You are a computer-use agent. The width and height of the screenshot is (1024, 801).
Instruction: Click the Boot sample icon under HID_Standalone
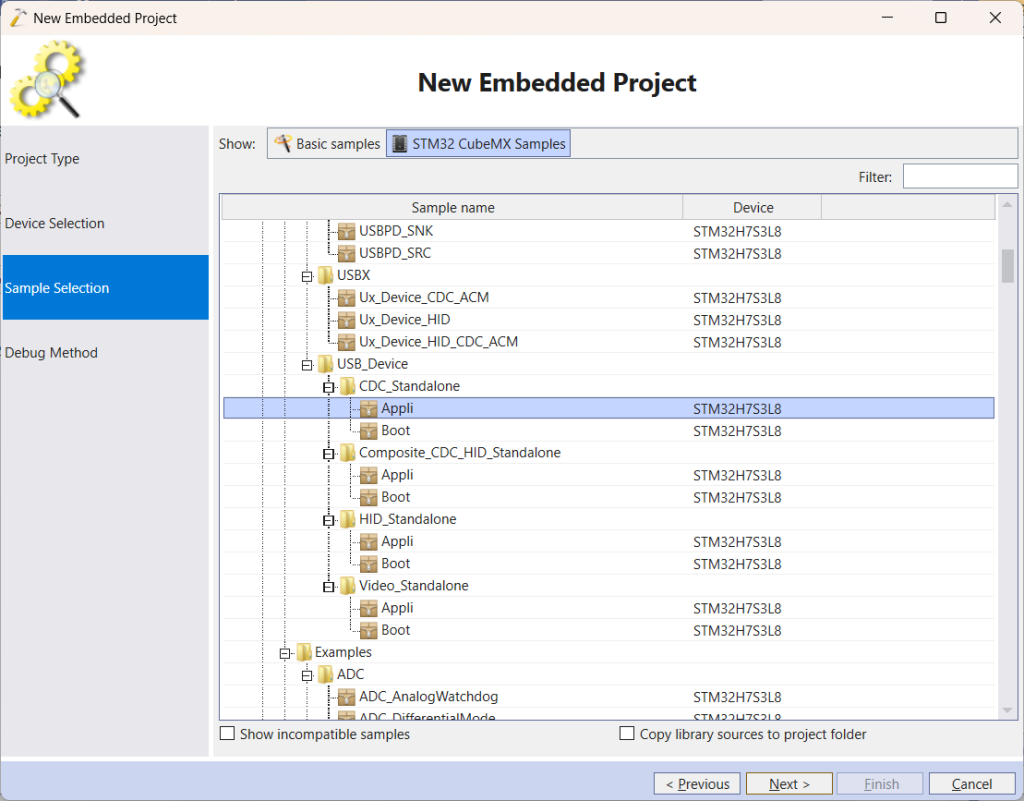(370, 563)
